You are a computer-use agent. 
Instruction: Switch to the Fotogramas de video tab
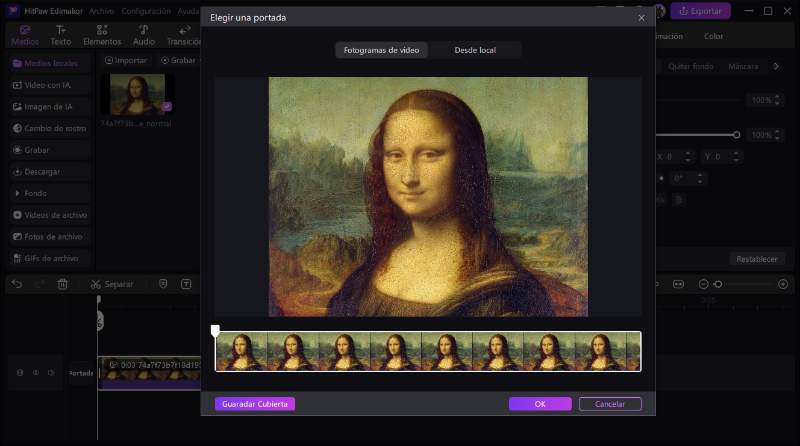pos(381,50)
